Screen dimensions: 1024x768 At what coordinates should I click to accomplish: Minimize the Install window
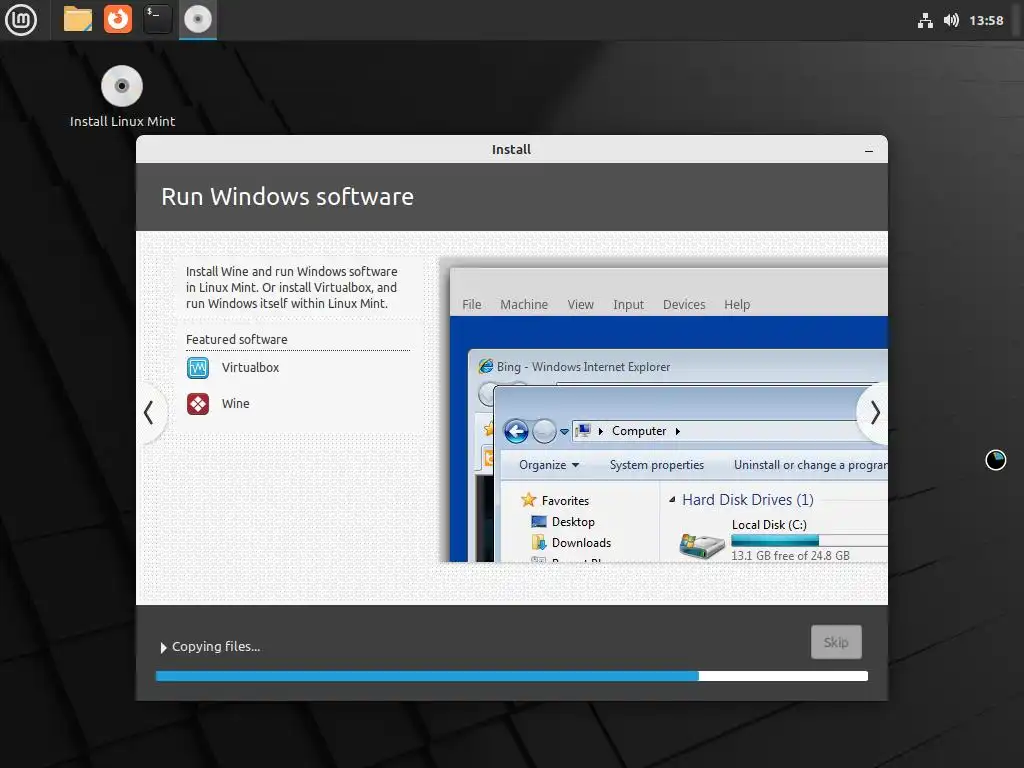tap(869, 150)
